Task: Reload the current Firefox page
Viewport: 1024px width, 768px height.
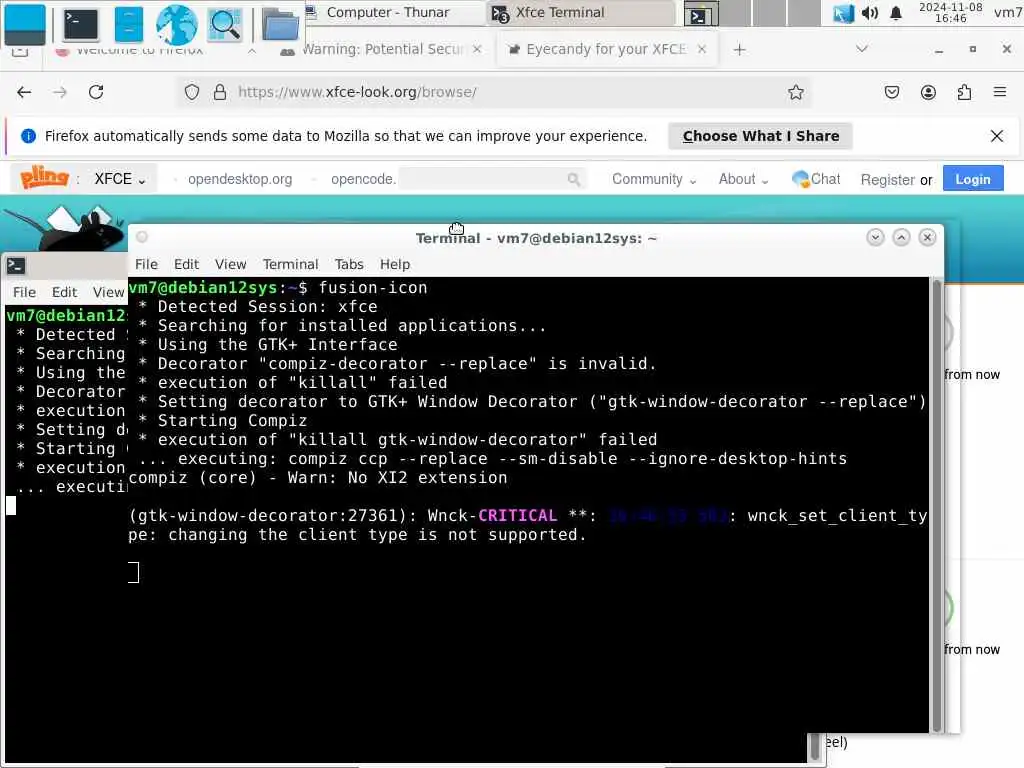Action: 96,92
